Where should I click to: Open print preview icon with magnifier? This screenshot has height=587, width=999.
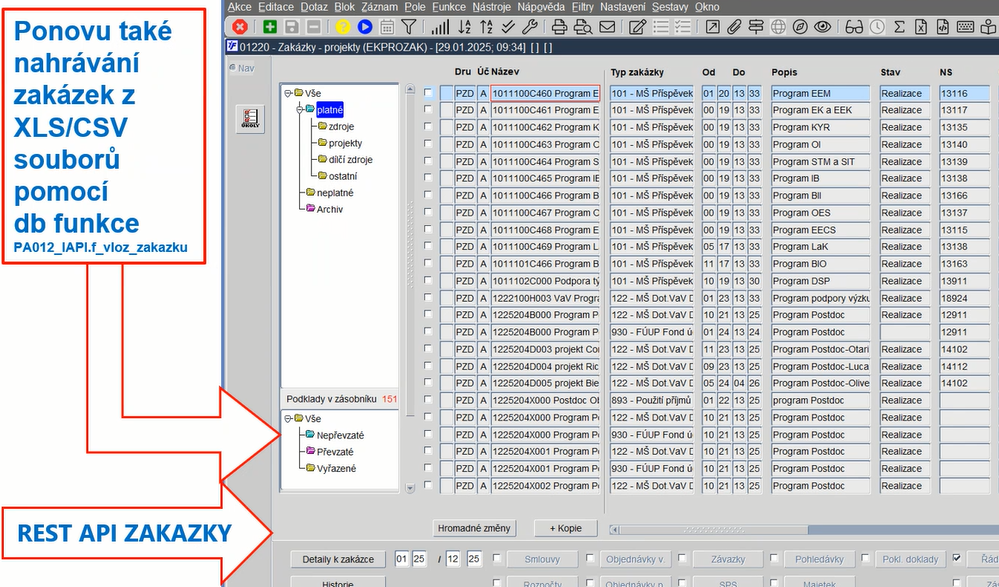click(x=582, y=27)
